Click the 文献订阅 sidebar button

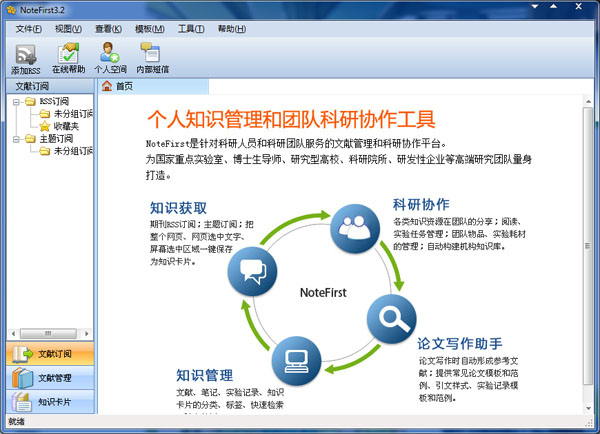[48, 354]
